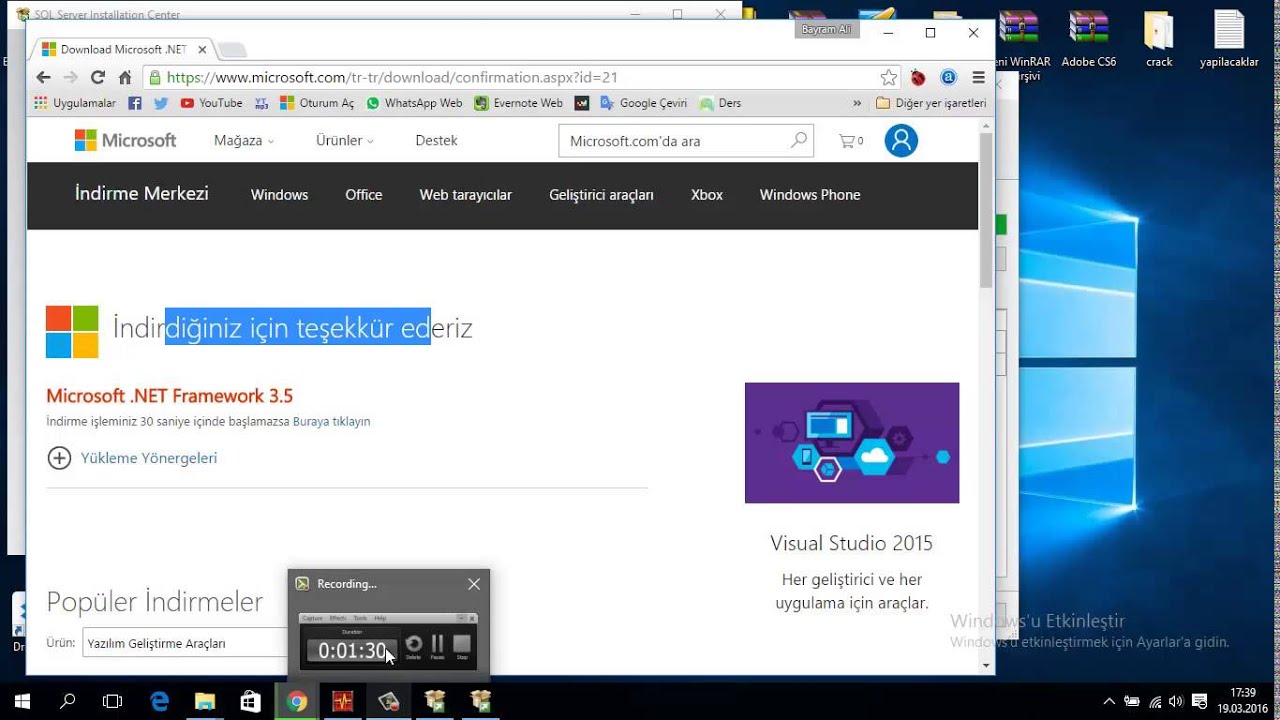Click the page vertical scrollbar thumb

(986, 210)
